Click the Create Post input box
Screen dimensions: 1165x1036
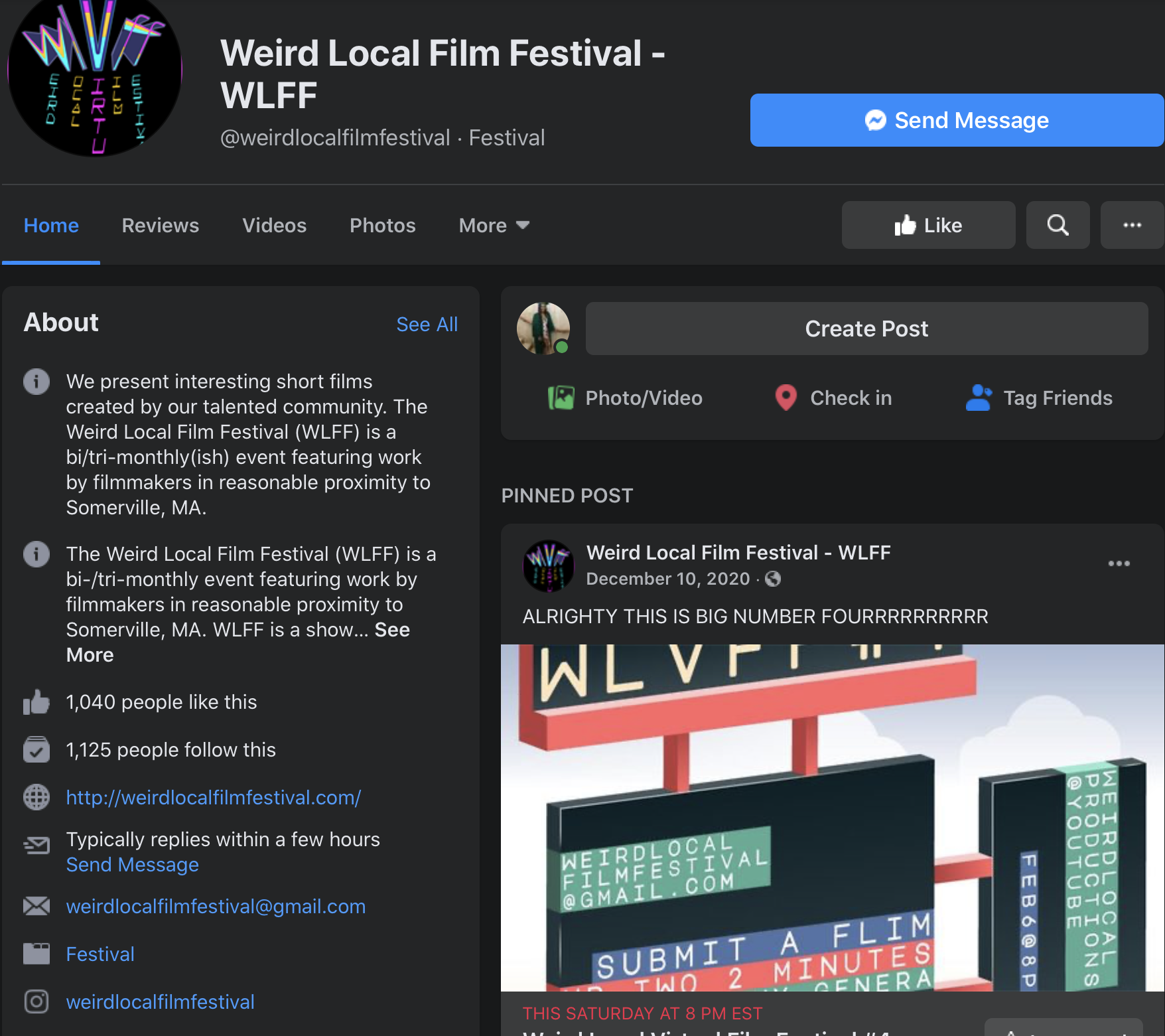(866, 329)
